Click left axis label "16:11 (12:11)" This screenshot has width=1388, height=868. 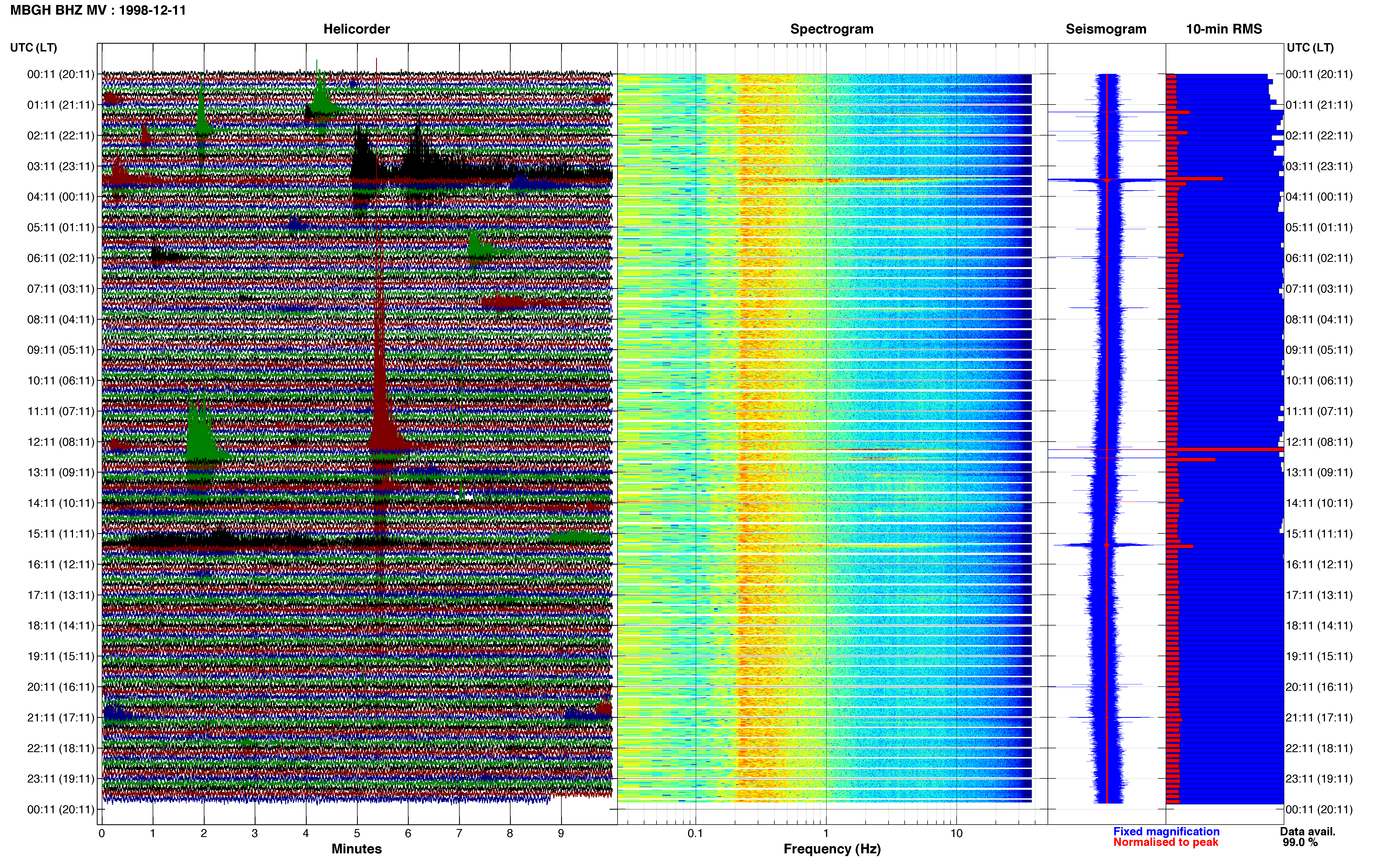coord(60,564)
